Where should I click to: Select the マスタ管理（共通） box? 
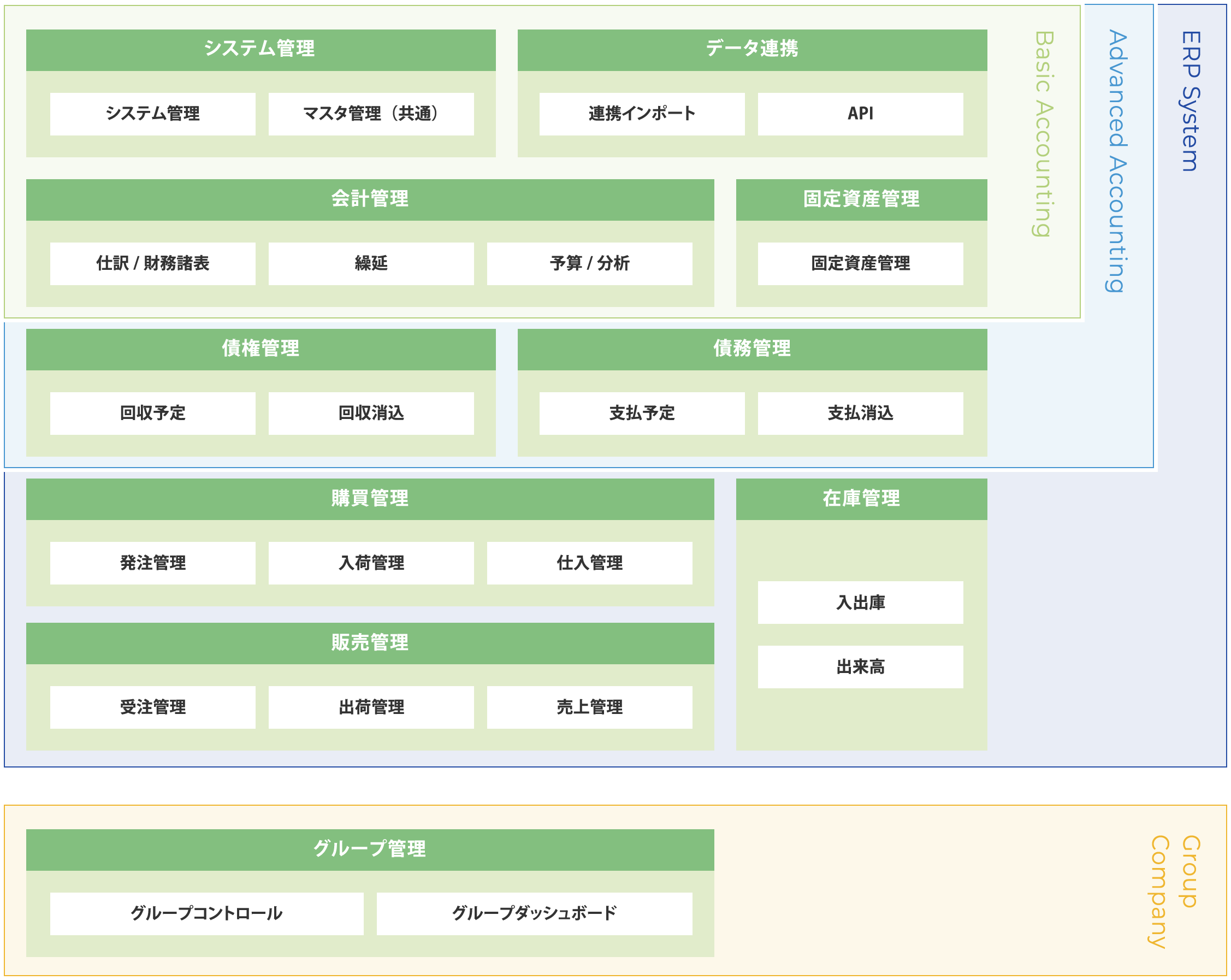pos(370,114)
